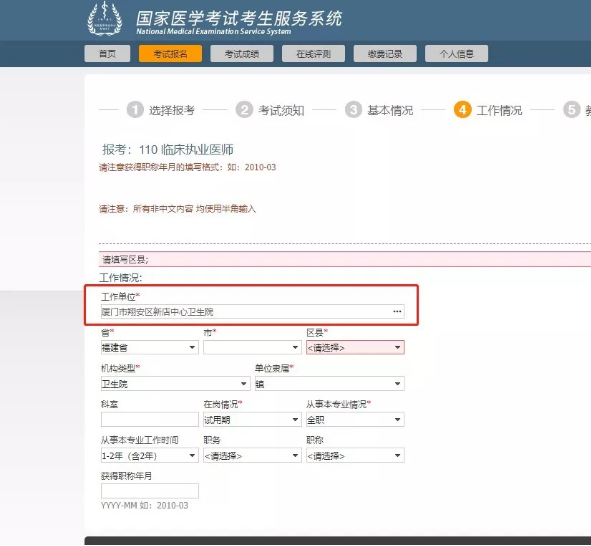Click the ellipsis button in 工作单位 field
Viewport: 591px width, 546px height.
(397, 312)
